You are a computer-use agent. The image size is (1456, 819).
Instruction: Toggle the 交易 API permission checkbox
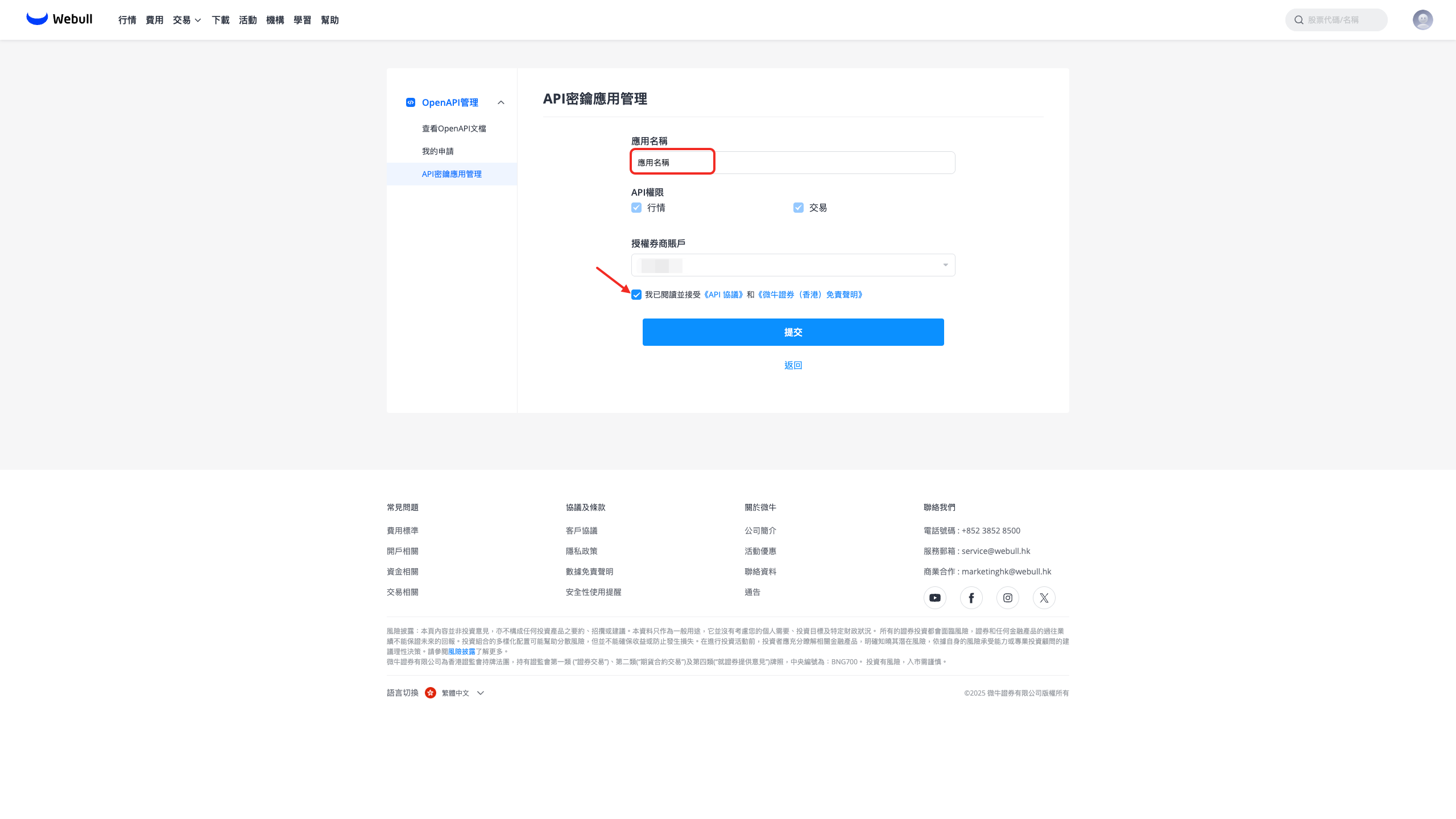point(799,208)
